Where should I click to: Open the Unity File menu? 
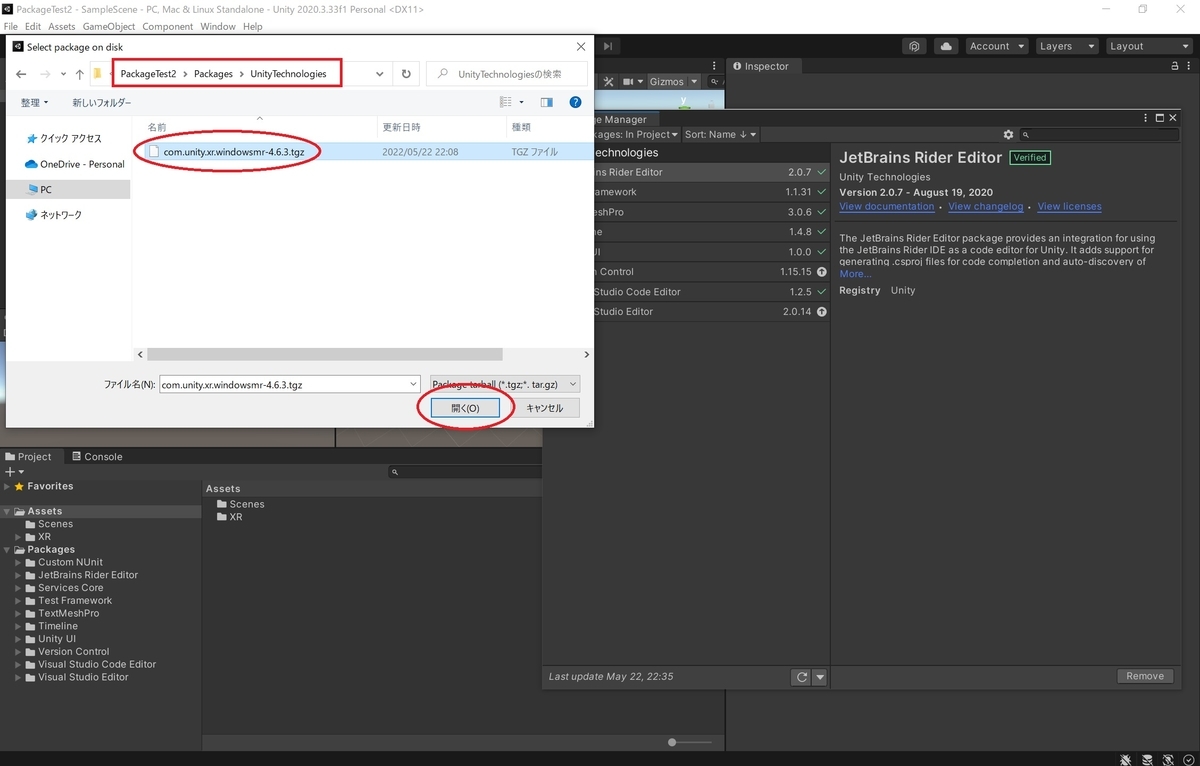point(11,26)
